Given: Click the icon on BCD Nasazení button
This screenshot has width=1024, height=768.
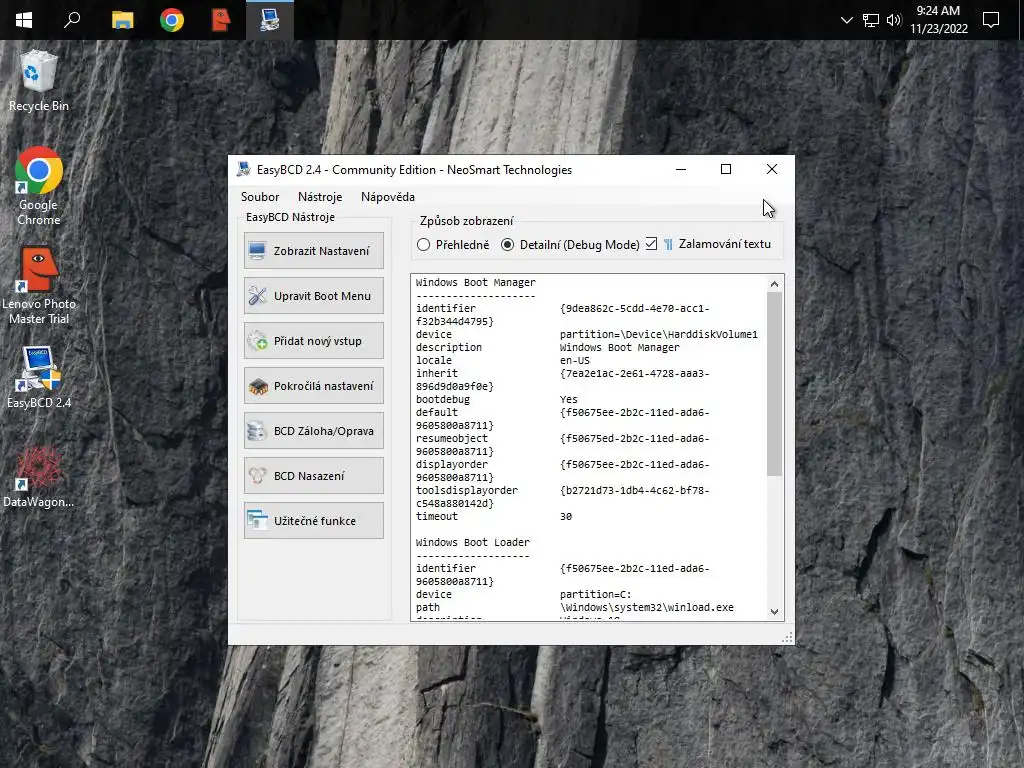Looking at the screenshot, I should (257, 476).
